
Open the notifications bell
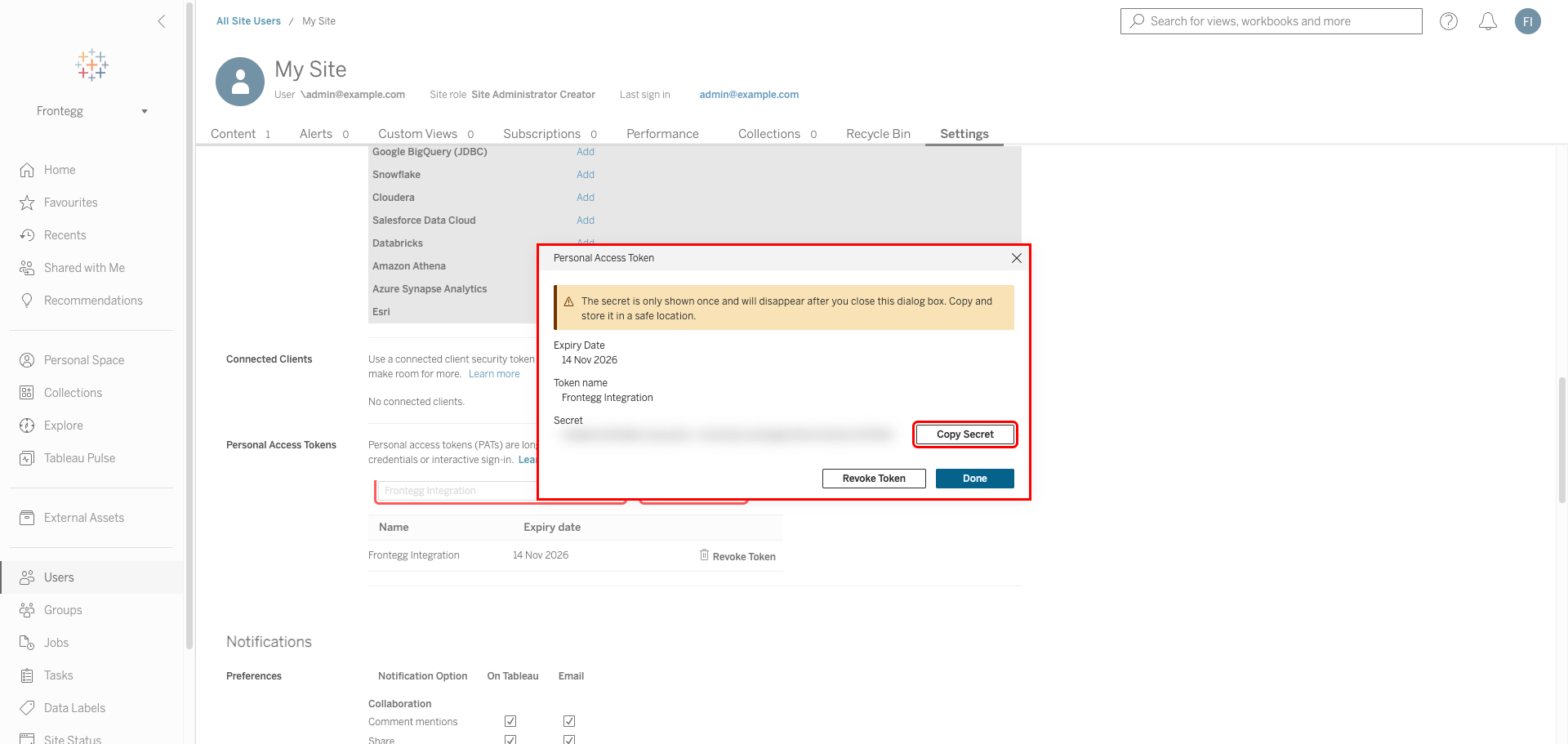[x=1488, y=21]
